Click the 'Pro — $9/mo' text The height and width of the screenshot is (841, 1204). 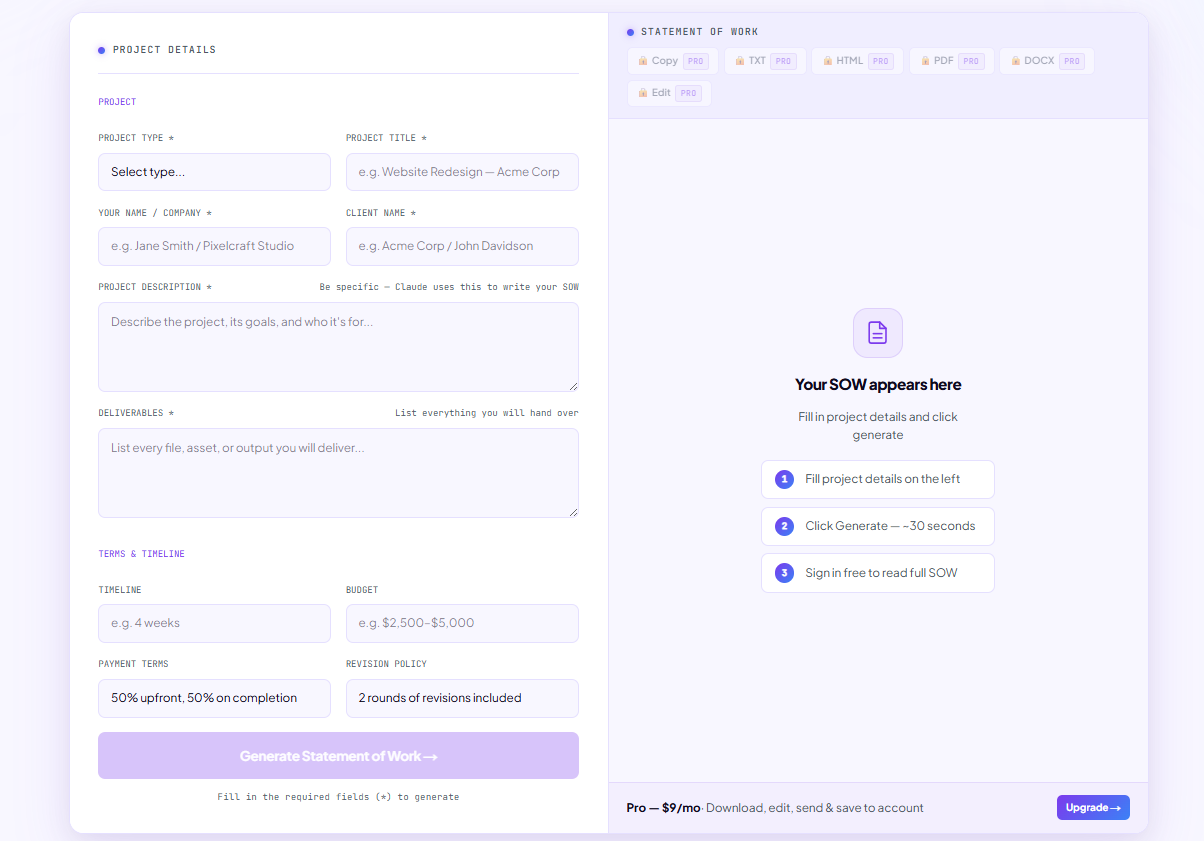pos(663,808)
